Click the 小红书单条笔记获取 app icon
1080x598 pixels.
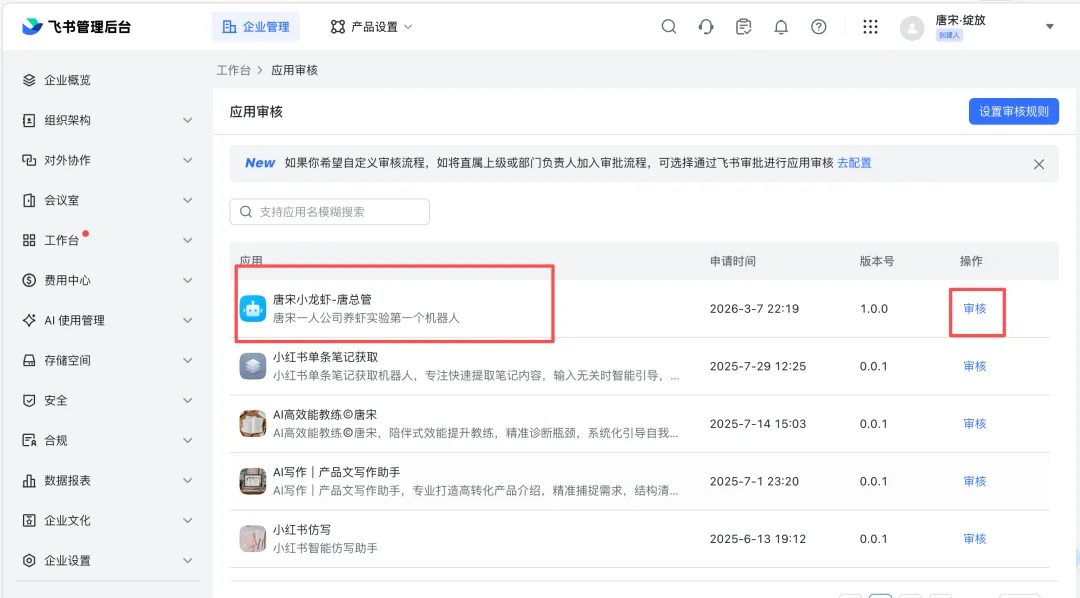[253, 366]
